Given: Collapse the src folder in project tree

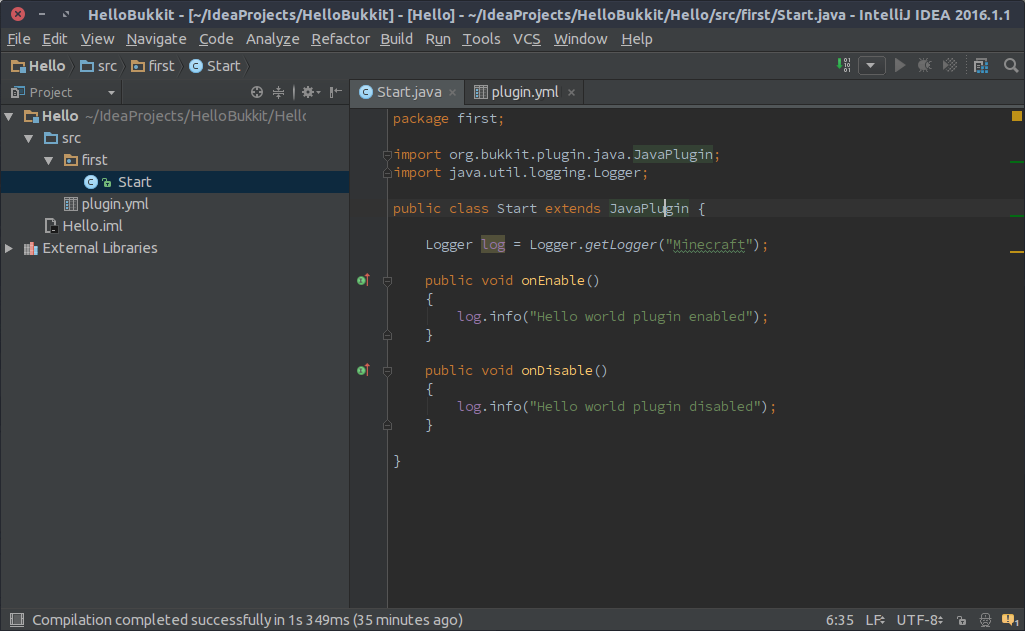Looking at the screenshot, I should coord(29,138).
